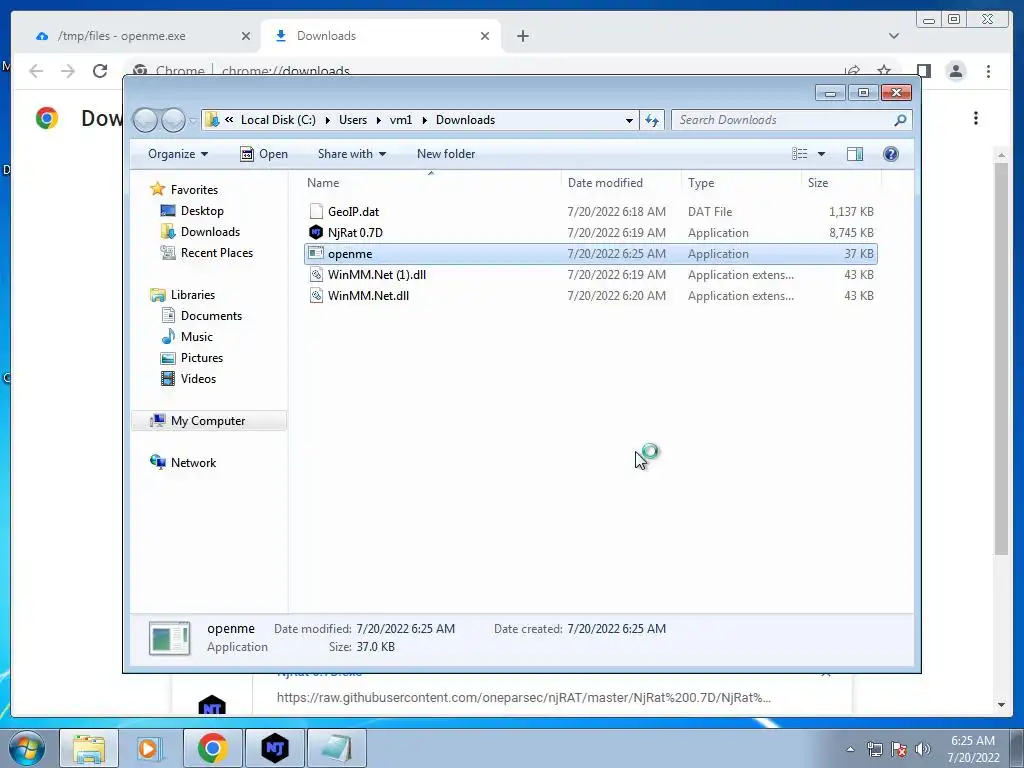Open Music library
This screenshot has width=1024, height=768.
(x=197, y=336)
